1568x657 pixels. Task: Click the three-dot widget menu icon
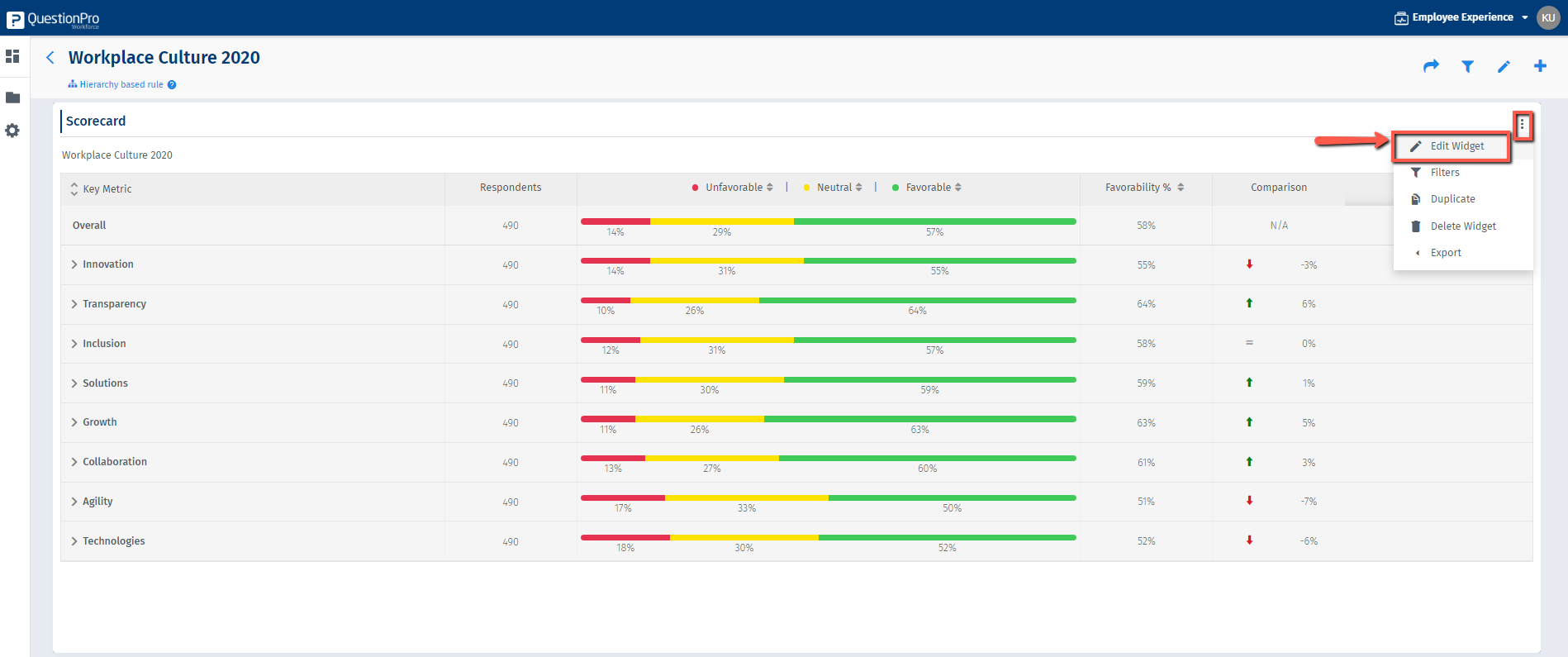point(1523,126)
